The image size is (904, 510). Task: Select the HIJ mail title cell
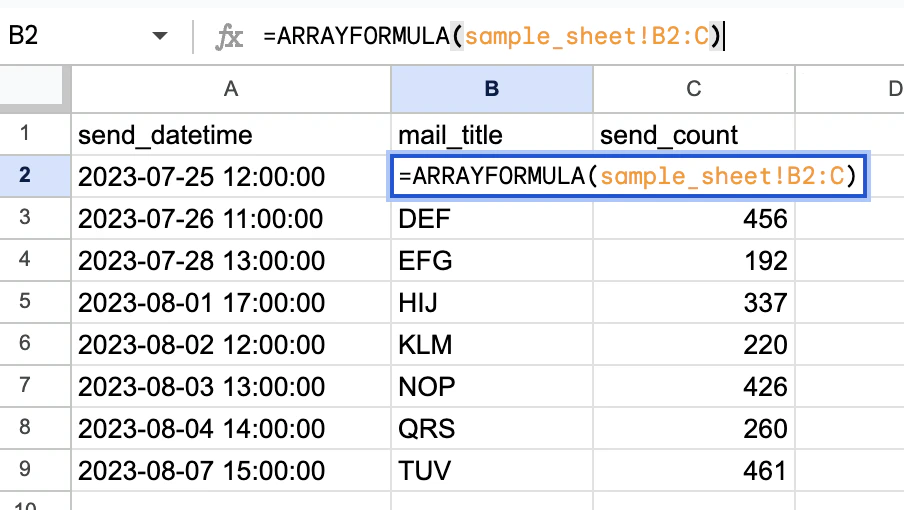492,303
